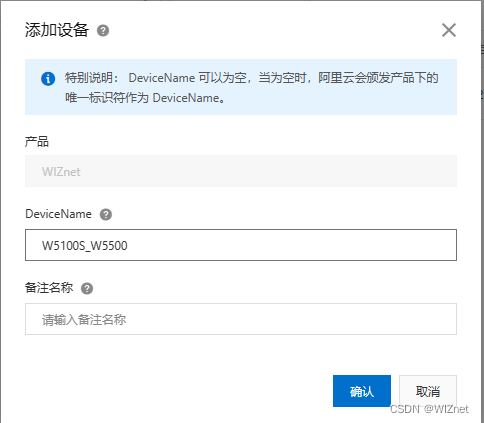Click the 产品 field label

coord(37,142)
